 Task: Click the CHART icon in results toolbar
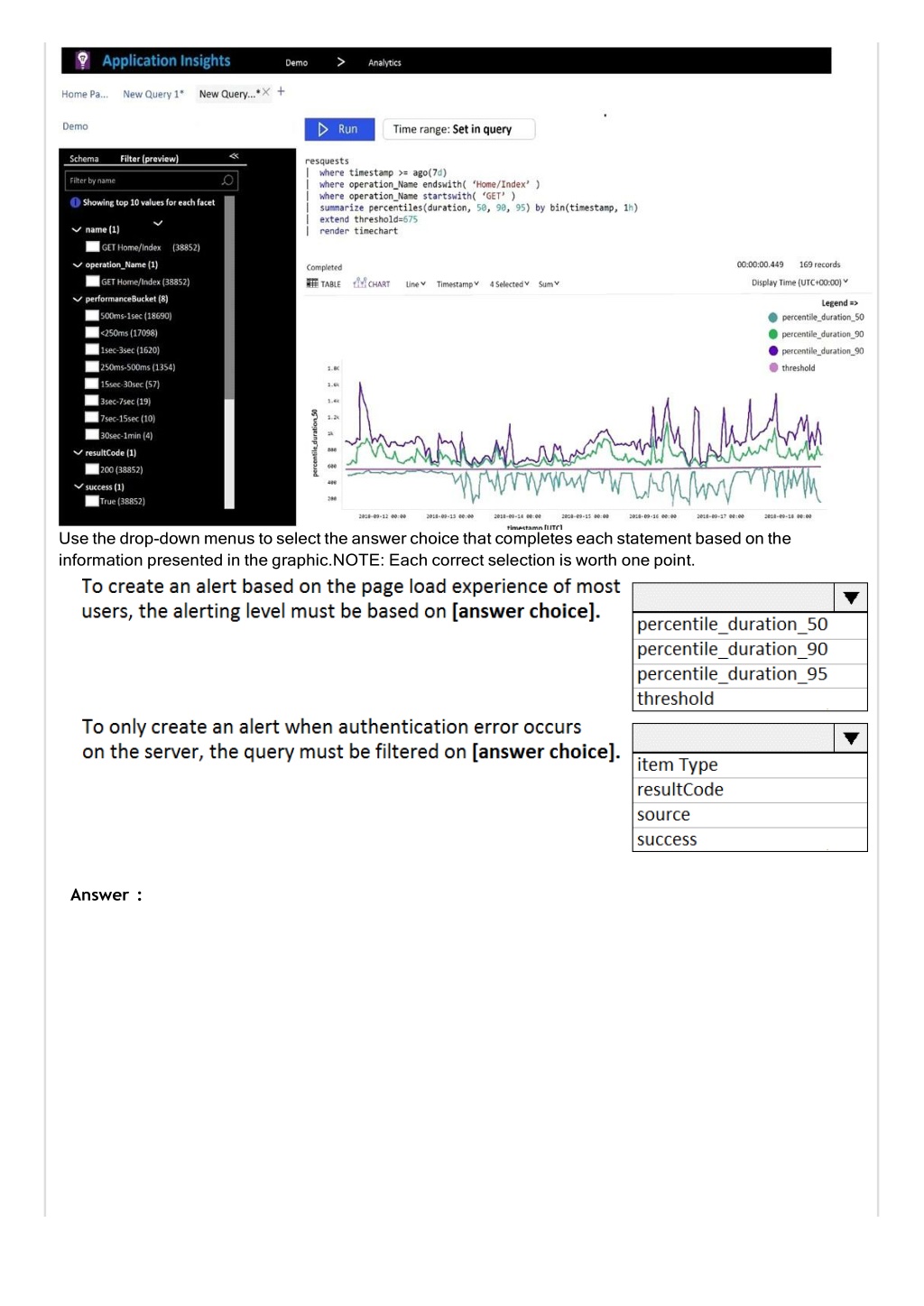tap(359, 283)
